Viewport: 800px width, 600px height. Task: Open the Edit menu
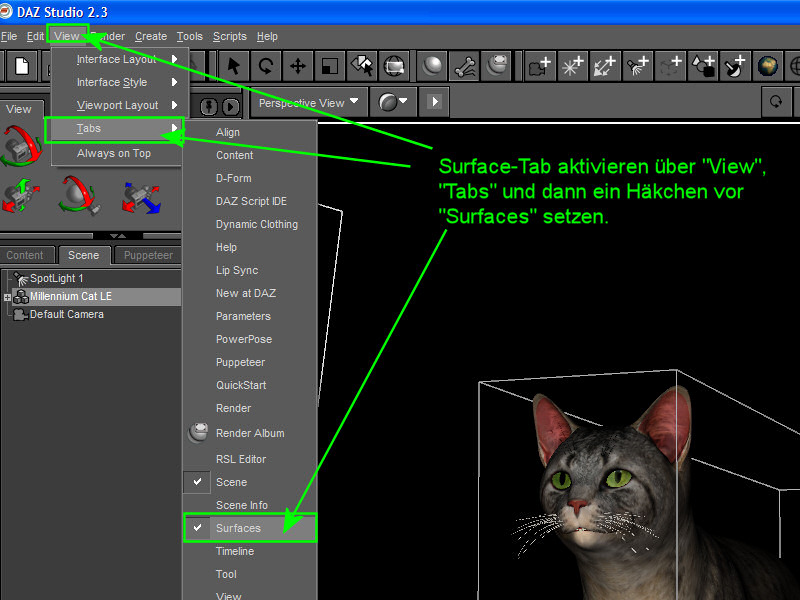[35, 36]
